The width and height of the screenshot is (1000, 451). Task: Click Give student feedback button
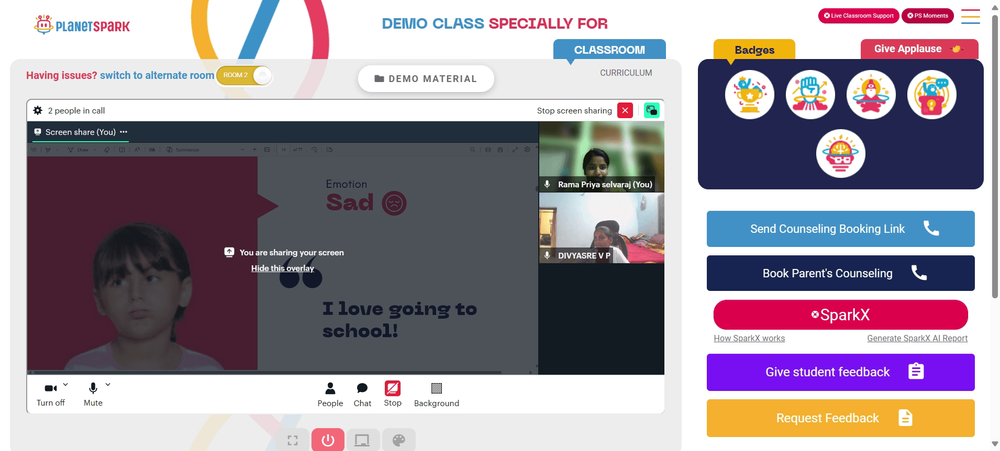pos(841,372)
